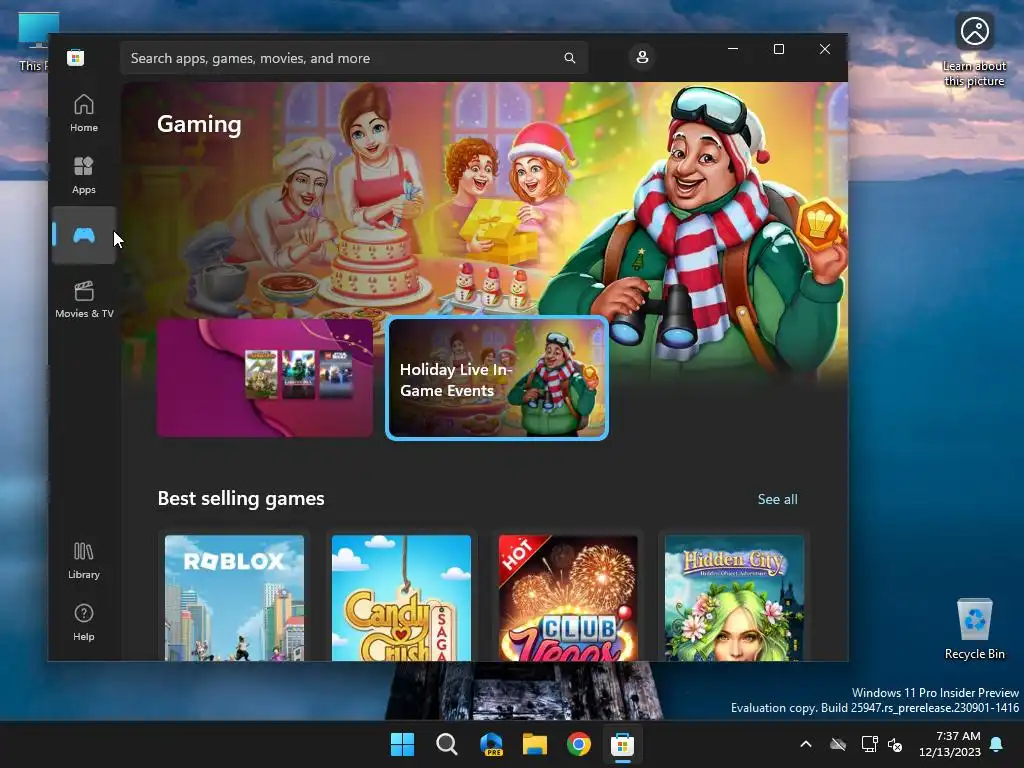Image resolution: width=1024 pixels, height=768 pixels.
Task: Click the OneDrive cloud tray icon
Action: [838, 744]
